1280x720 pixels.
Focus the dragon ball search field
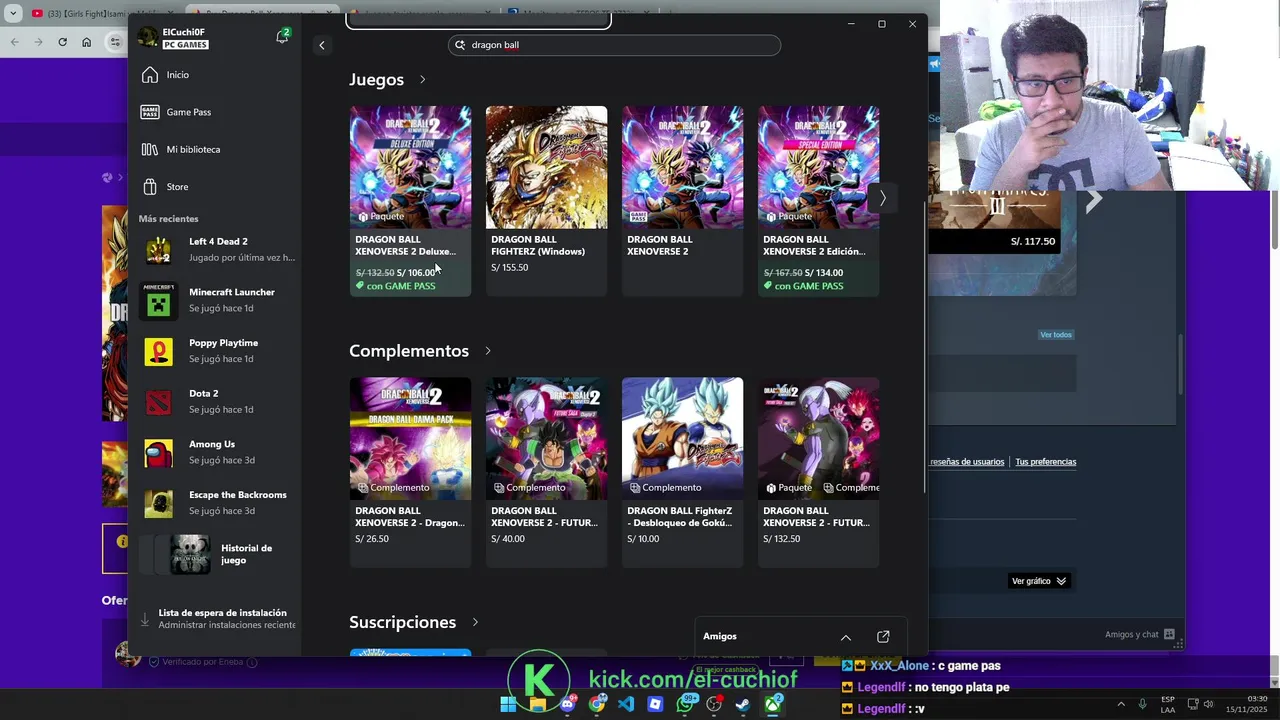pos(614,45)
